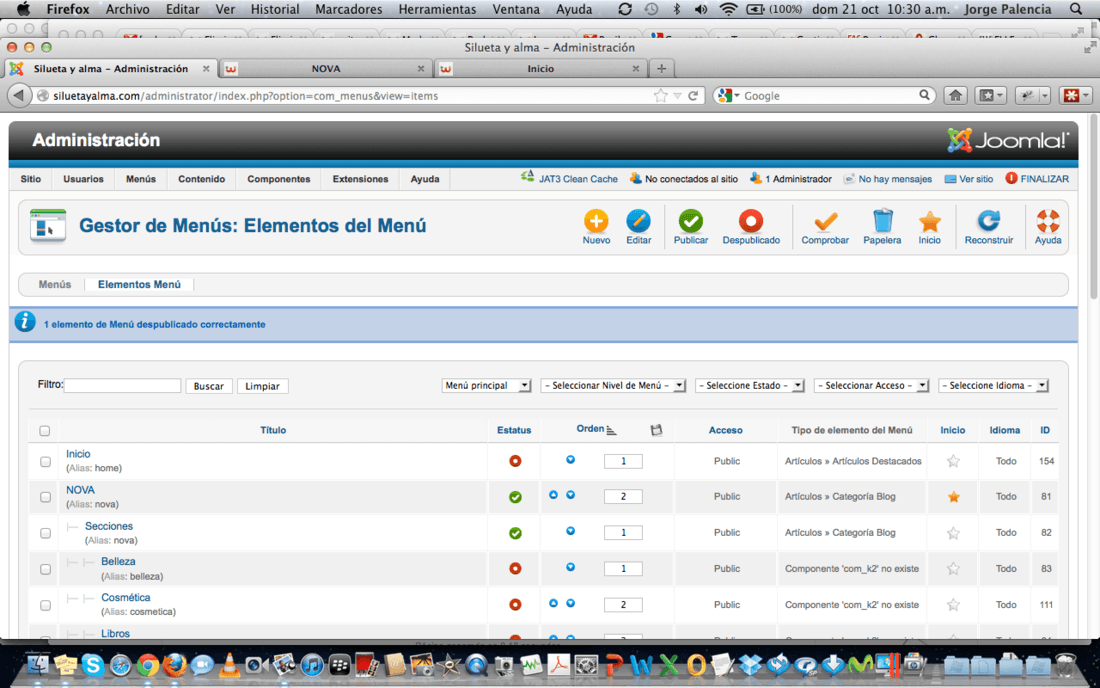Viewport: 1100px width, 688px height.
Task: Click the browser back arrow button
Action: (19, 95)
